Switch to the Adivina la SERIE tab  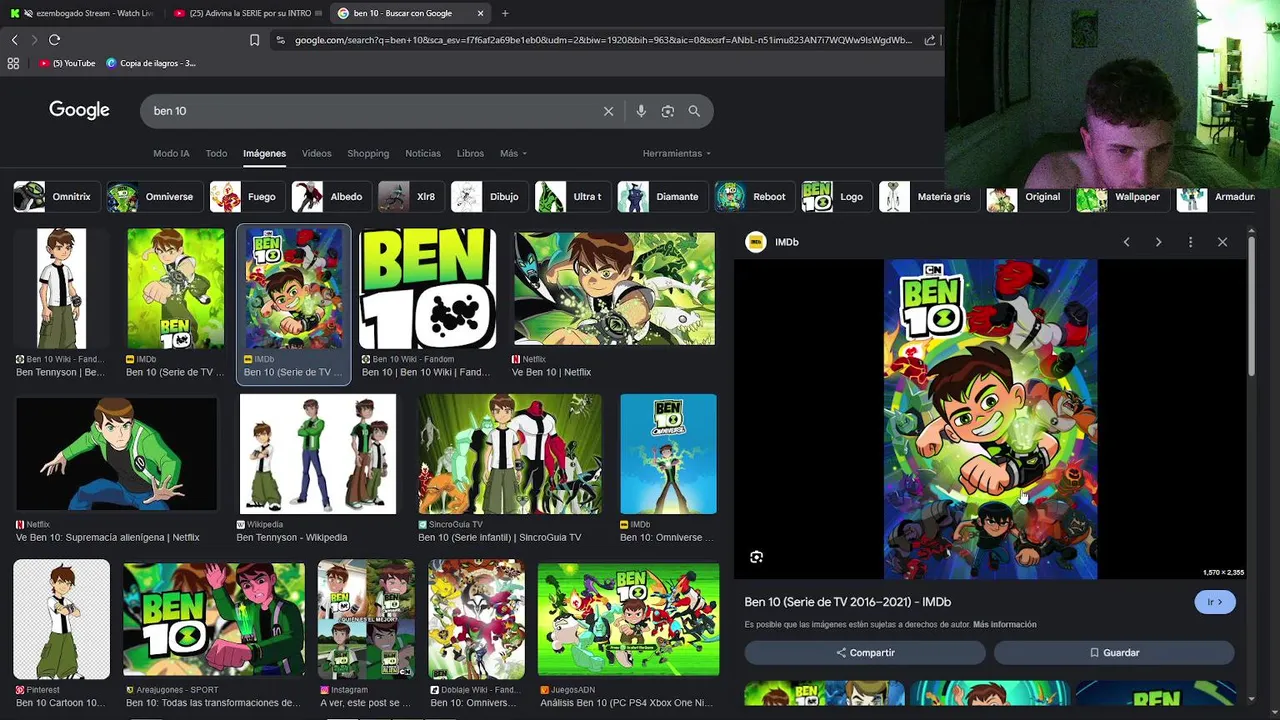247,13
